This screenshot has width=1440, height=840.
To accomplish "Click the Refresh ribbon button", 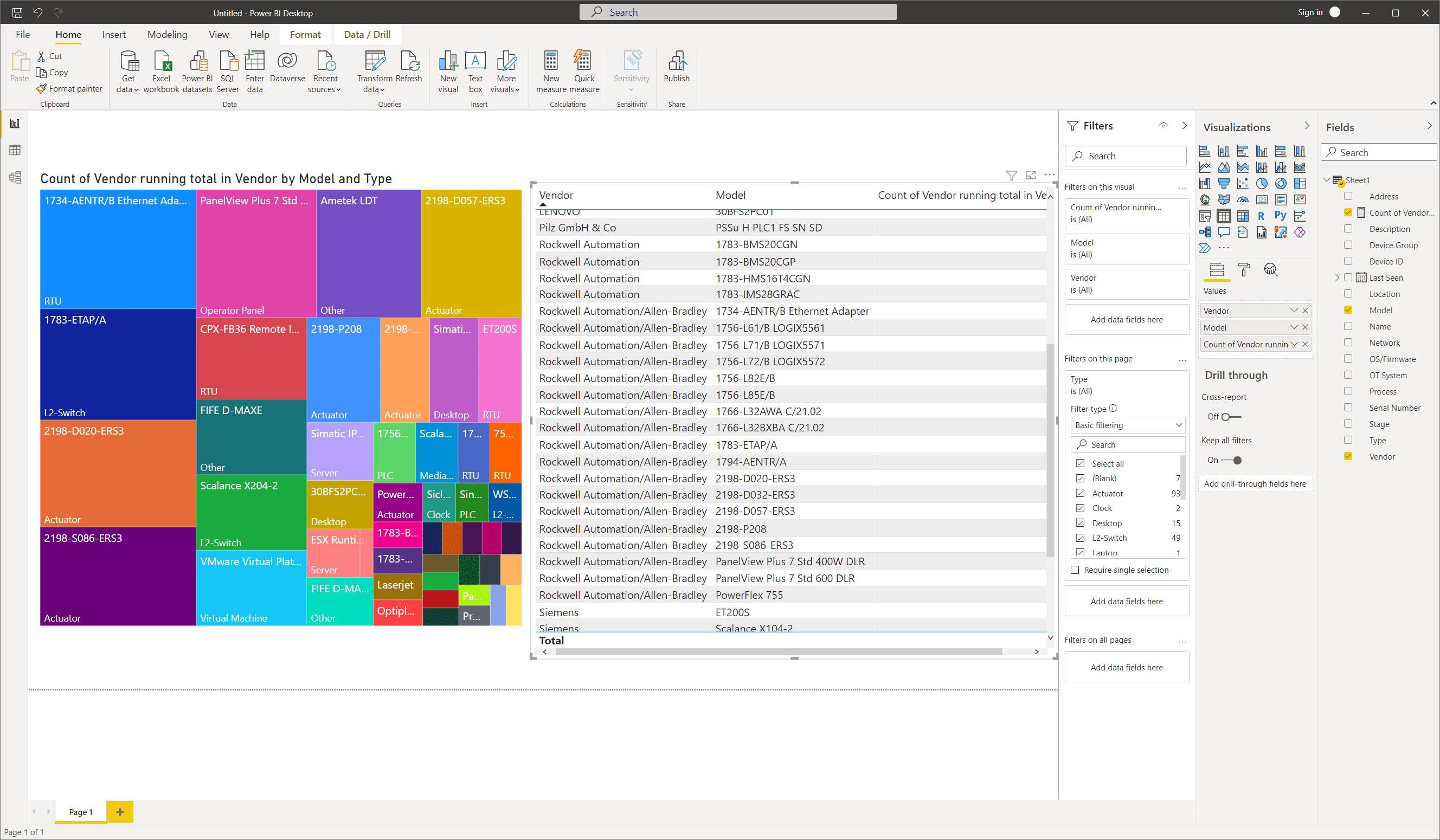I will (409, 67).
